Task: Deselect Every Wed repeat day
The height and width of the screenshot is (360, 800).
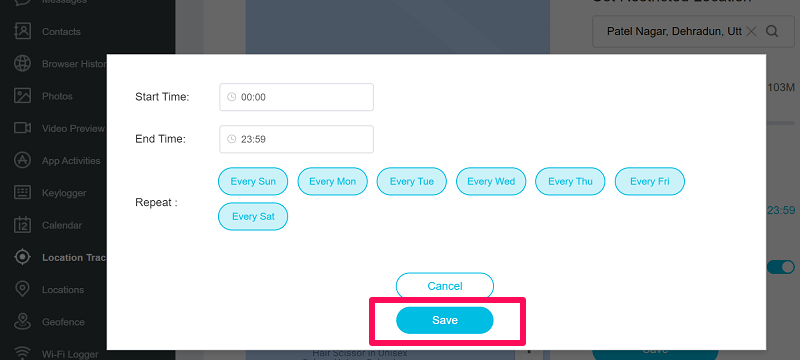Action: point(491,182)
